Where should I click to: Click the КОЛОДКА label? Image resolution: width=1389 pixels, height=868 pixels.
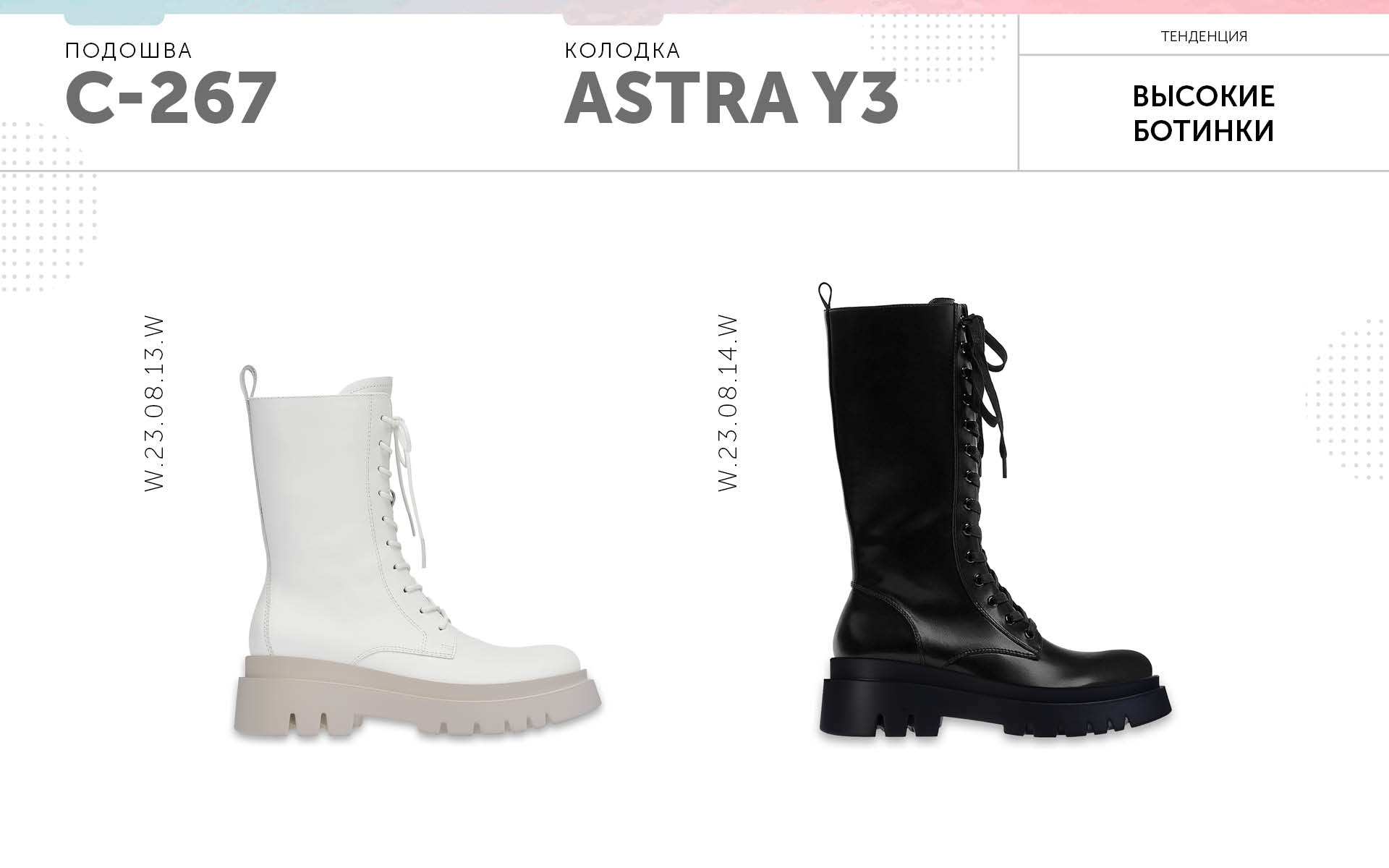click(622, 51)
